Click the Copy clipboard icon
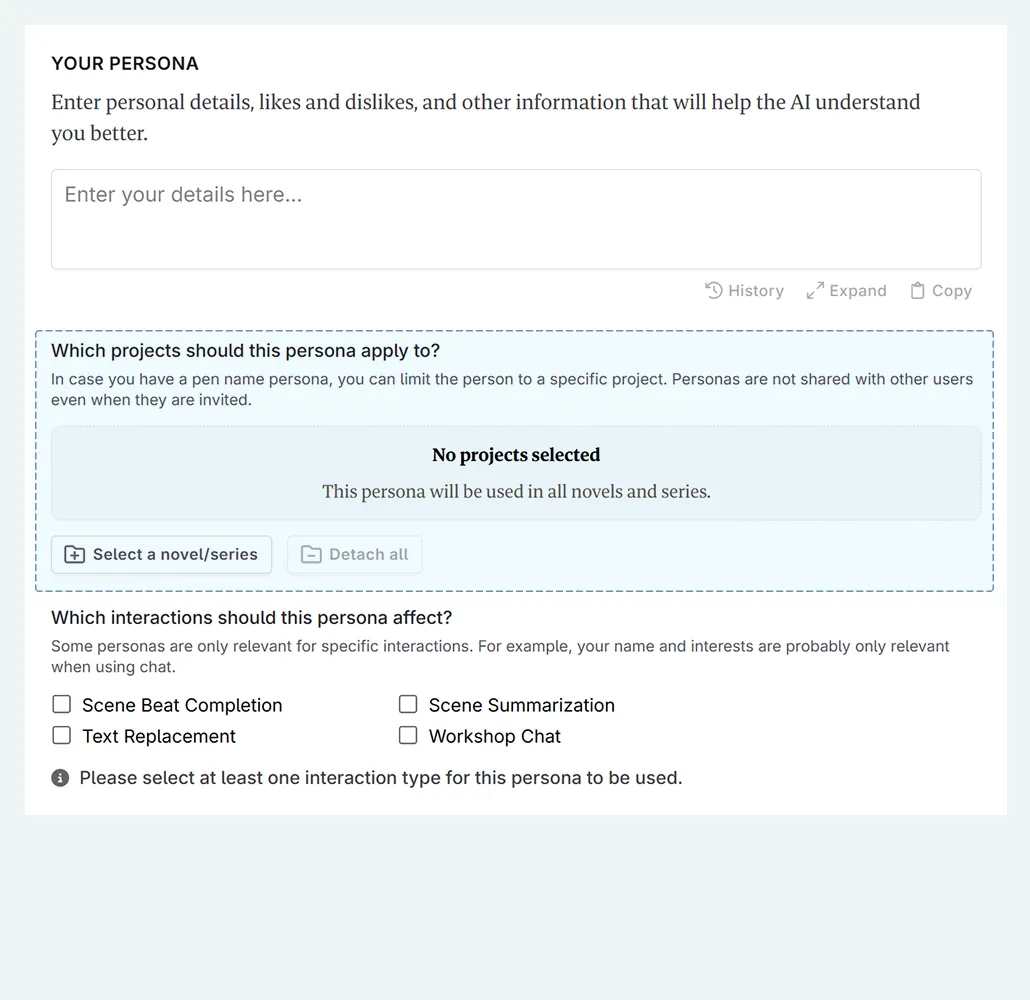 (917, 291)
